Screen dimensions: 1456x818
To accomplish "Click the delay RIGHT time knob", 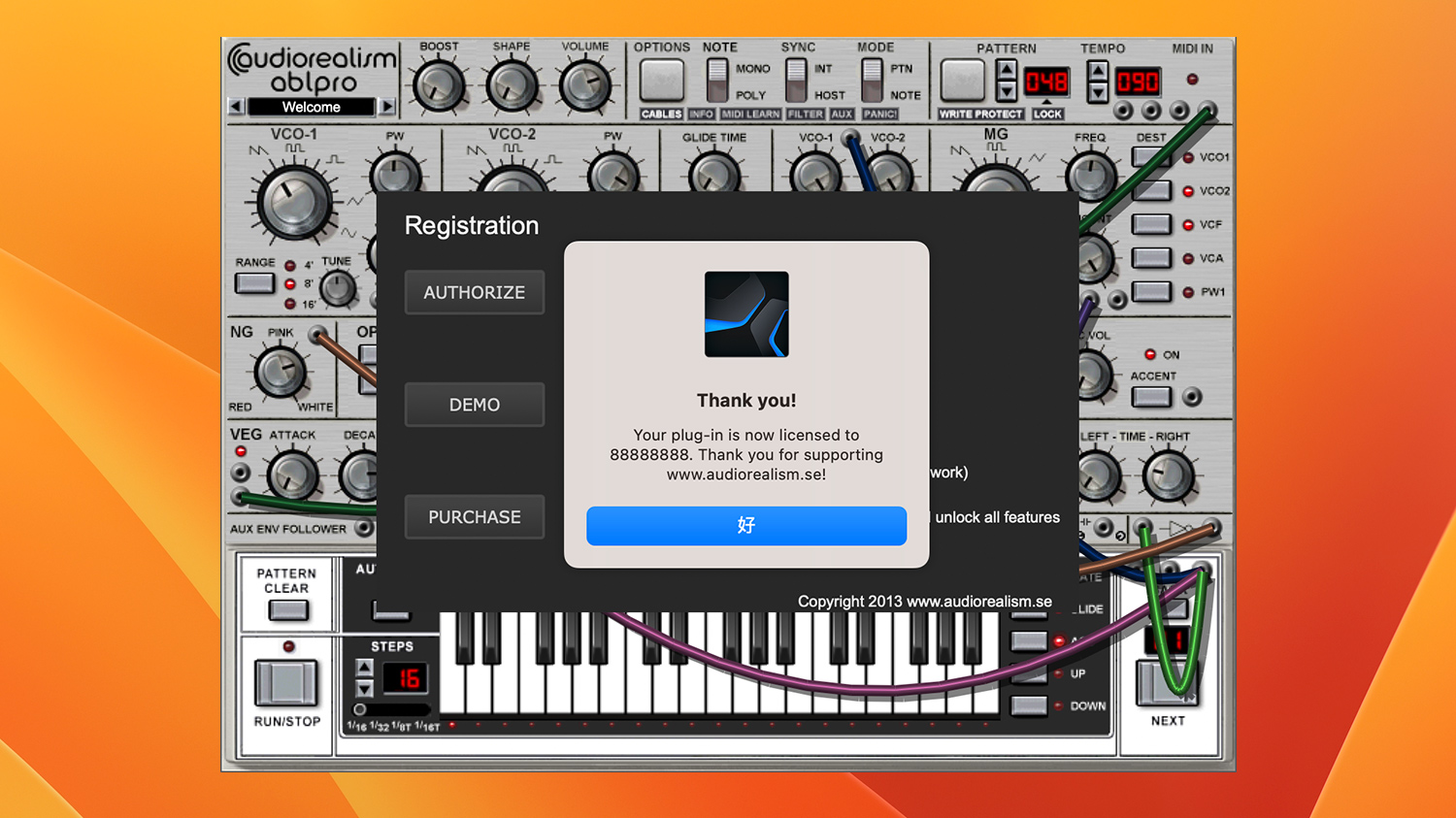I will coord(1169,475).
